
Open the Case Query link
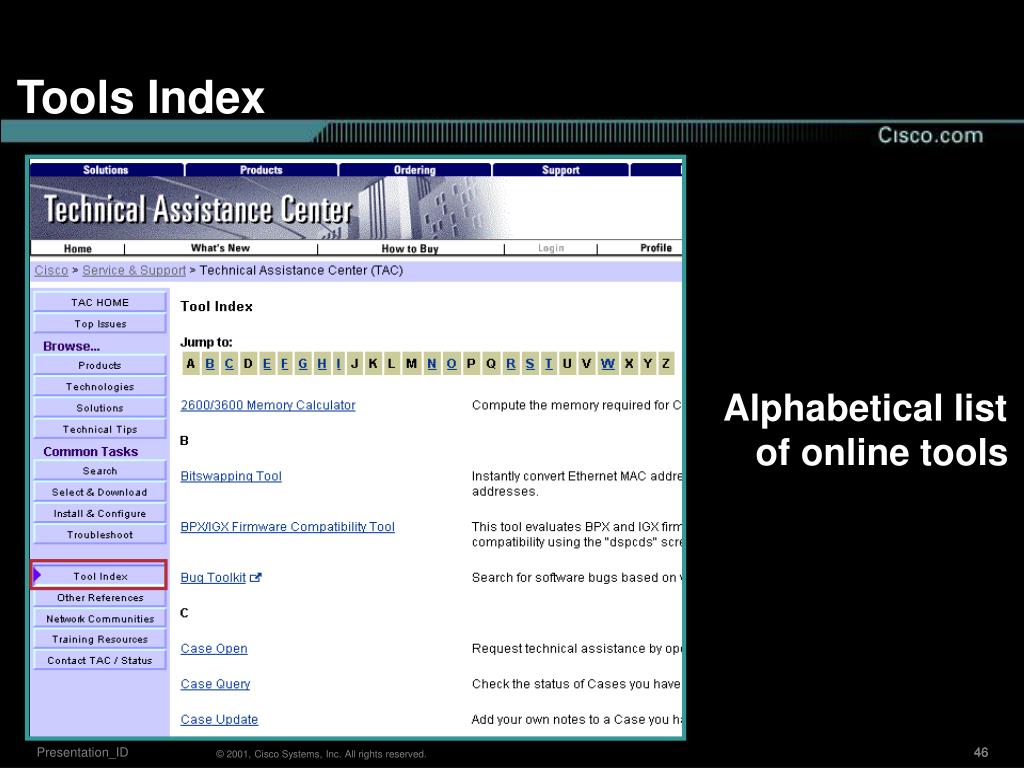215,684
